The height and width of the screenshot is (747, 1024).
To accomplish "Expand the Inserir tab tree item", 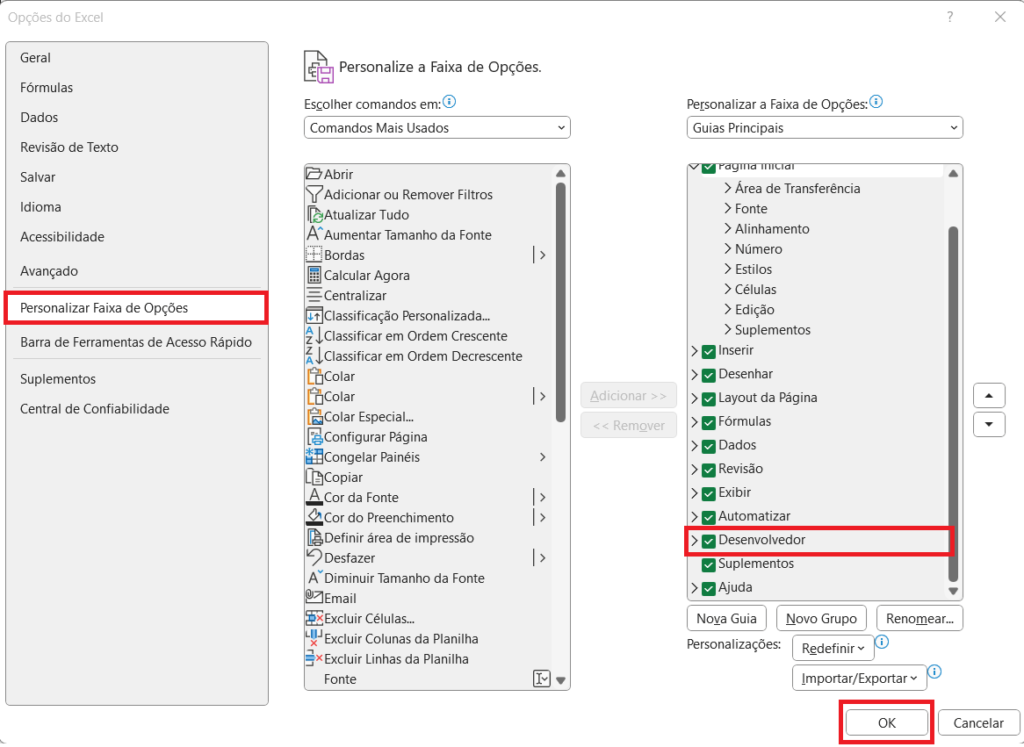I will [x=694, y=350].
